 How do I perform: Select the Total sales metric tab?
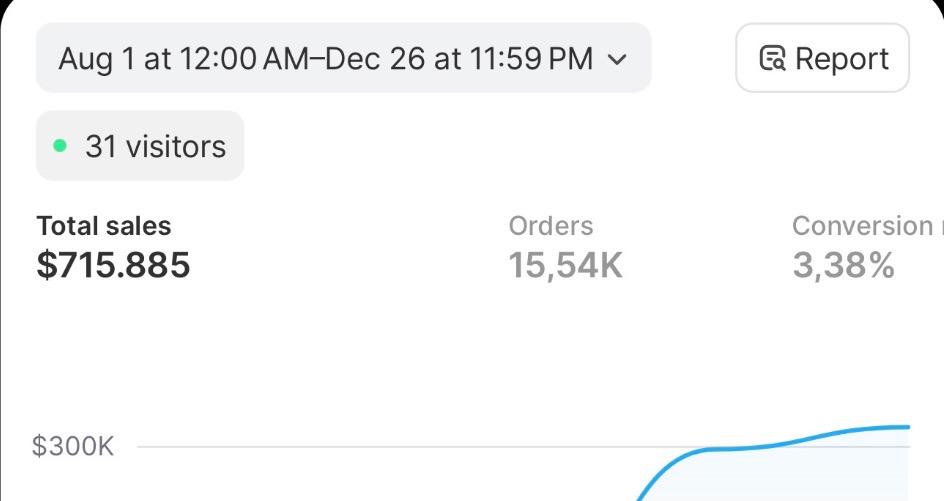pyautogui.click(x=113, y=247)
